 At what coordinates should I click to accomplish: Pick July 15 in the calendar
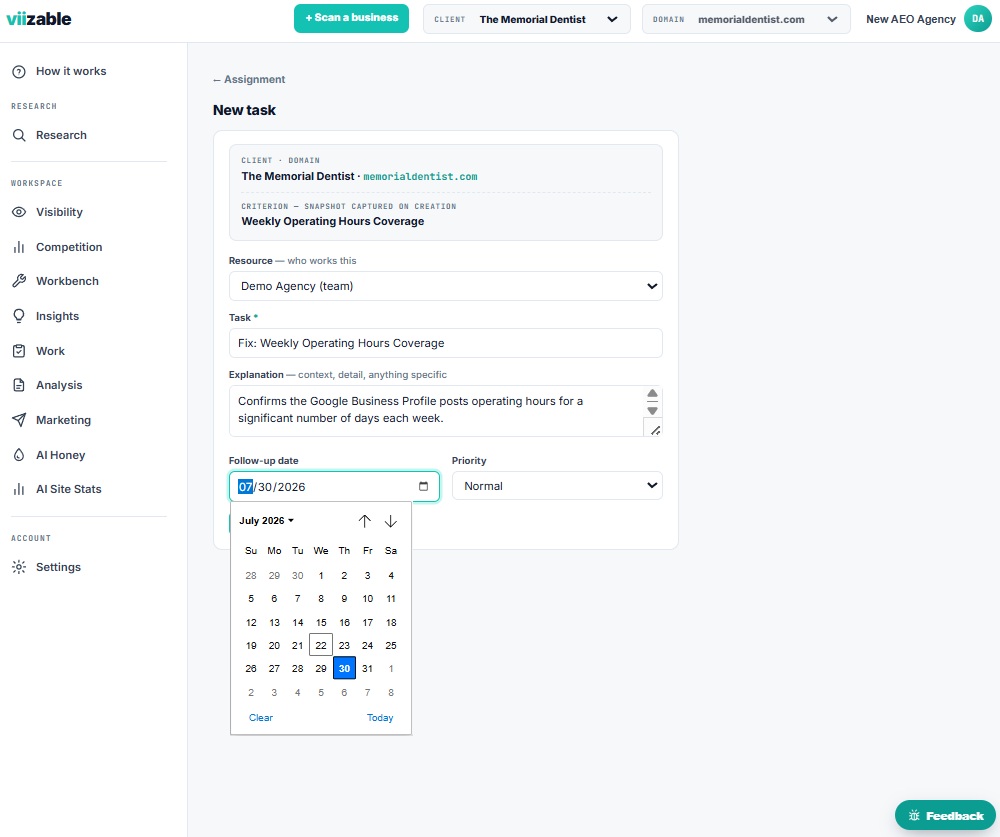click(x=321, y=623)
